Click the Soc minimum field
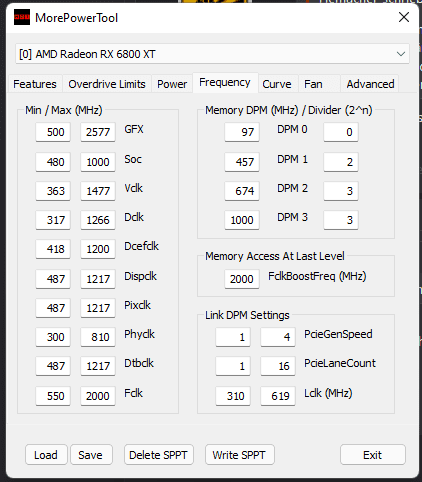 (53, 162)
